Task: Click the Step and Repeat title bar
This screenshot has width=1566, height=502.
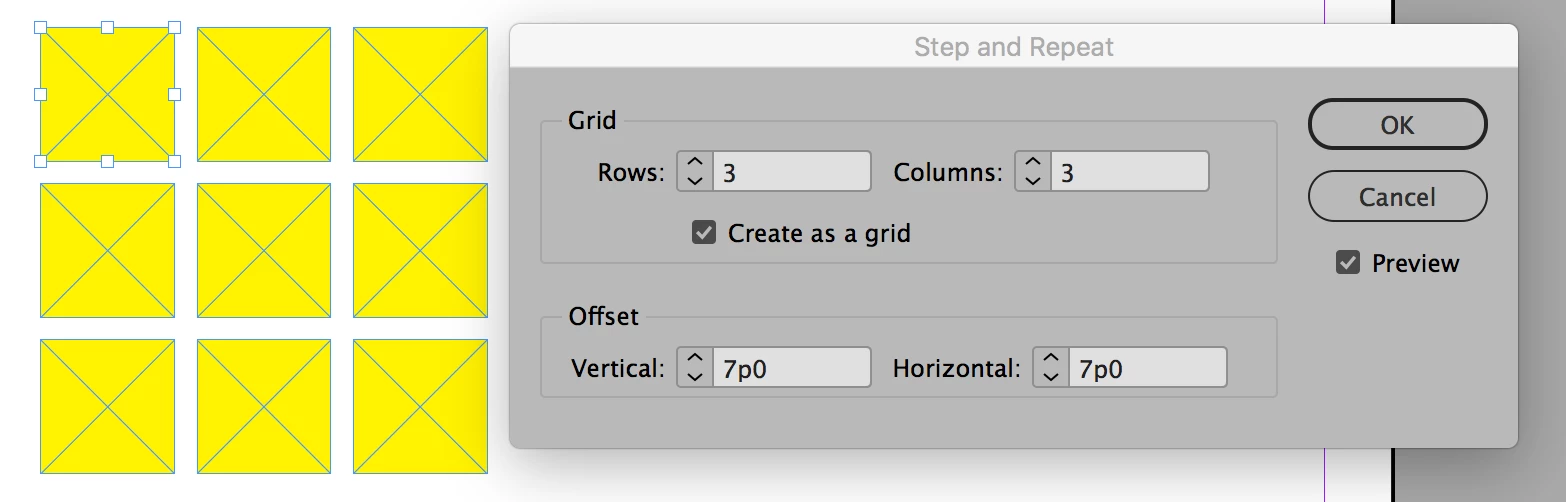Action: pos(1013,47)
